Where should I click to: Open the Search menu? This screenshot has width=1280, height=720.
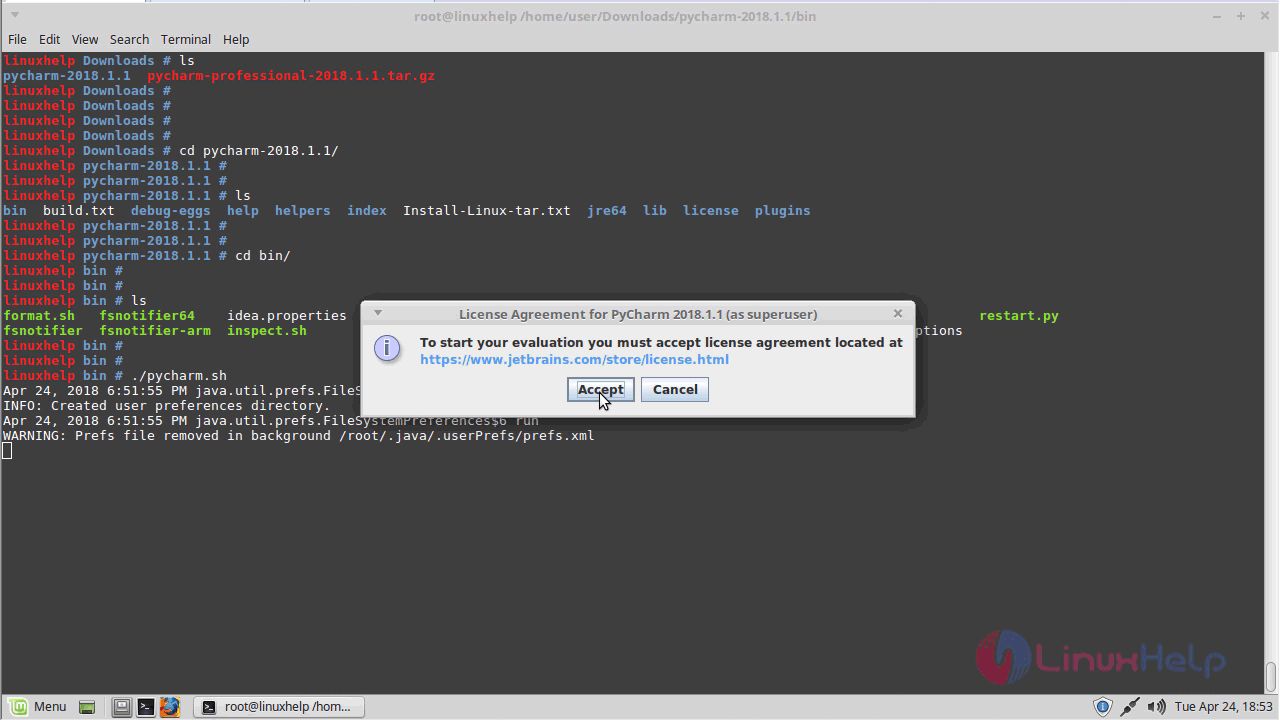point(129,39)
